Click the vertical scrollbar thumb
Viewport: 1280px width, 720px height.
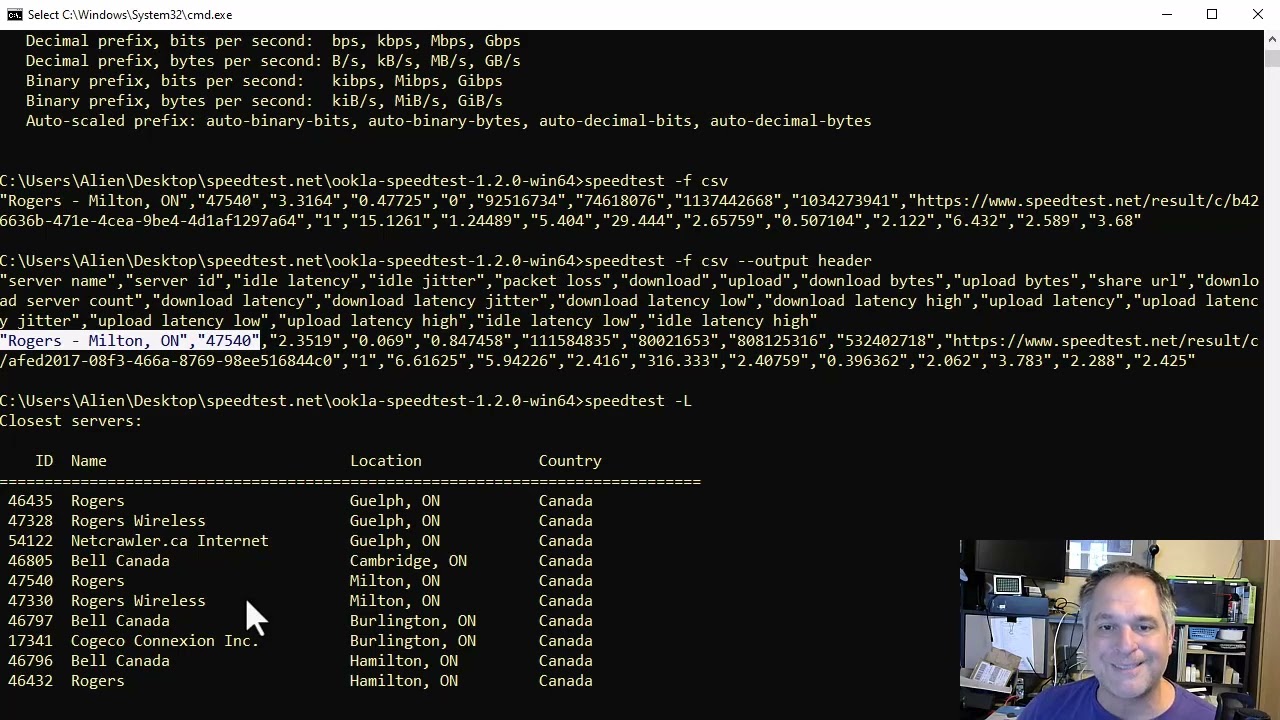click(1272, 57)
